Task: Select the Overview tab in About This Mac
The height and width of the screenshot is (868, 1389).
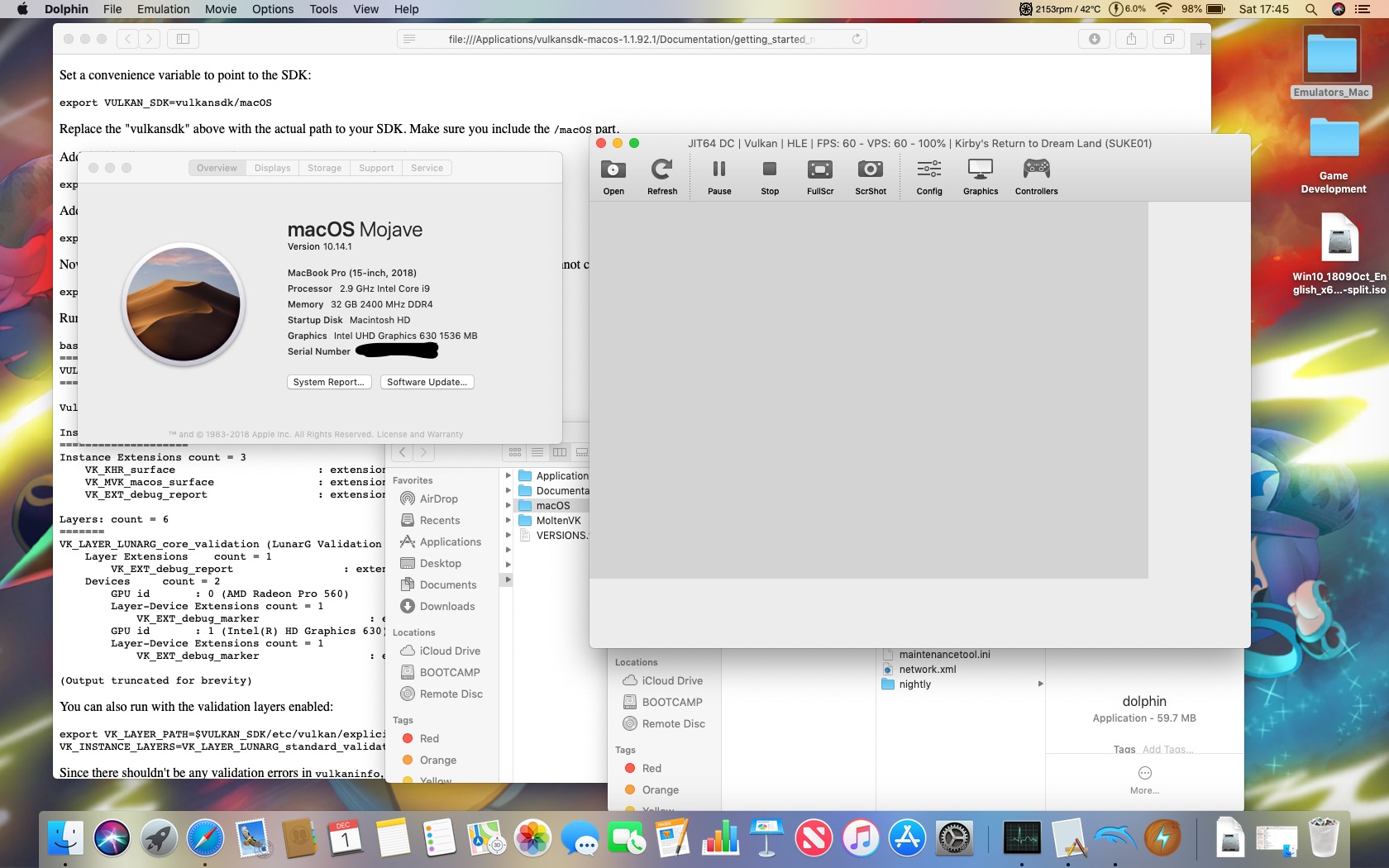Action: click(217, 168)
